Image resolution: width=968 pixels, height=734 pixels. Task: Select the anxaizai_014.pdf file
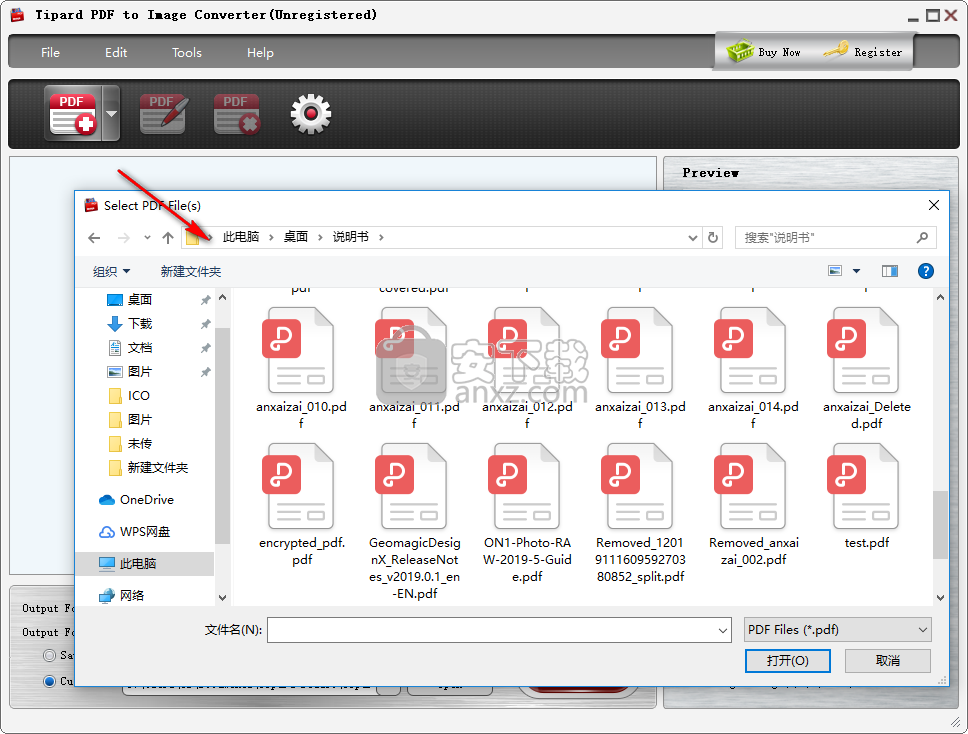(753, 369)
